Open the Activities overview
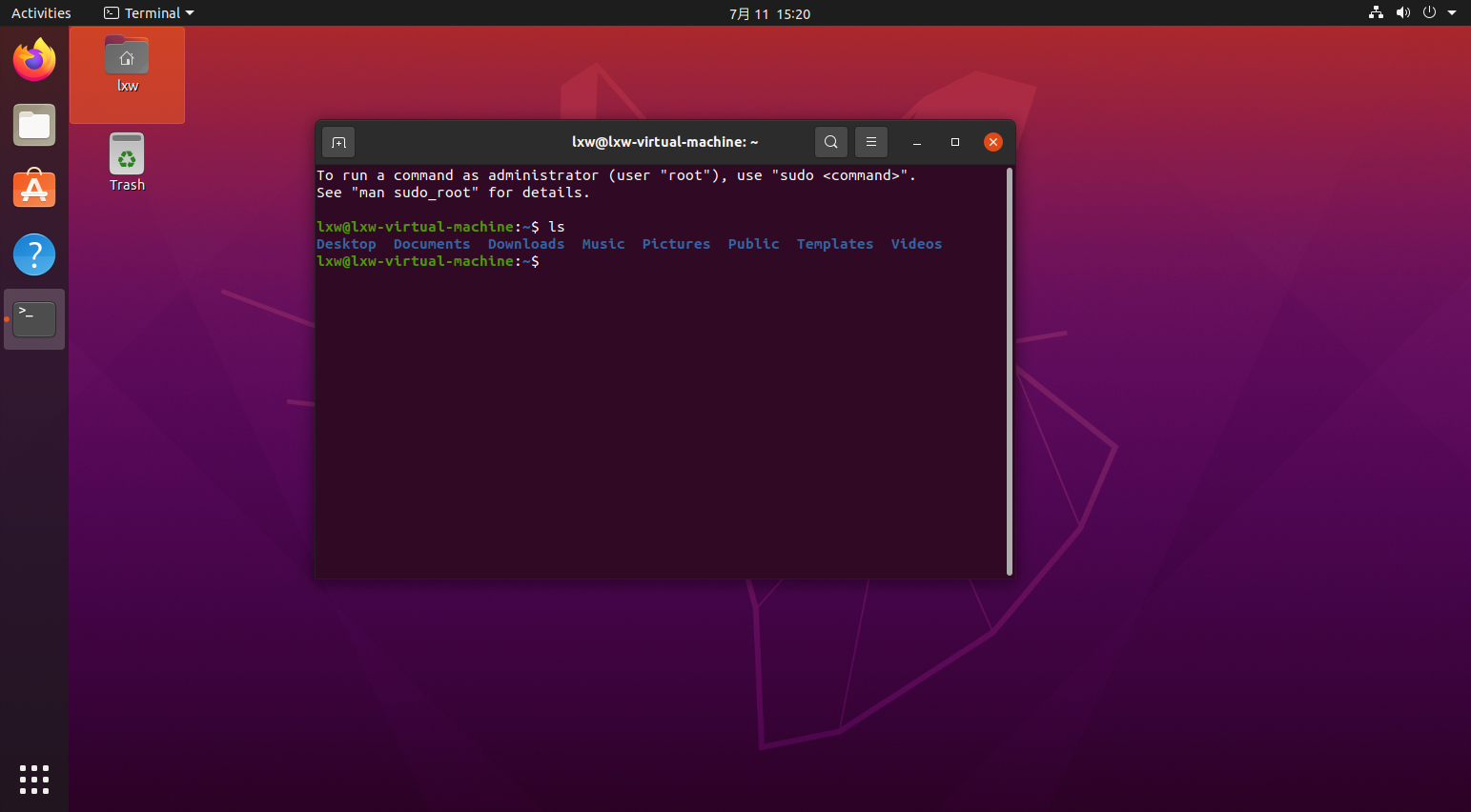This screenshot has width=1471, height=812. pyautogui.click(x=41, y=13)
